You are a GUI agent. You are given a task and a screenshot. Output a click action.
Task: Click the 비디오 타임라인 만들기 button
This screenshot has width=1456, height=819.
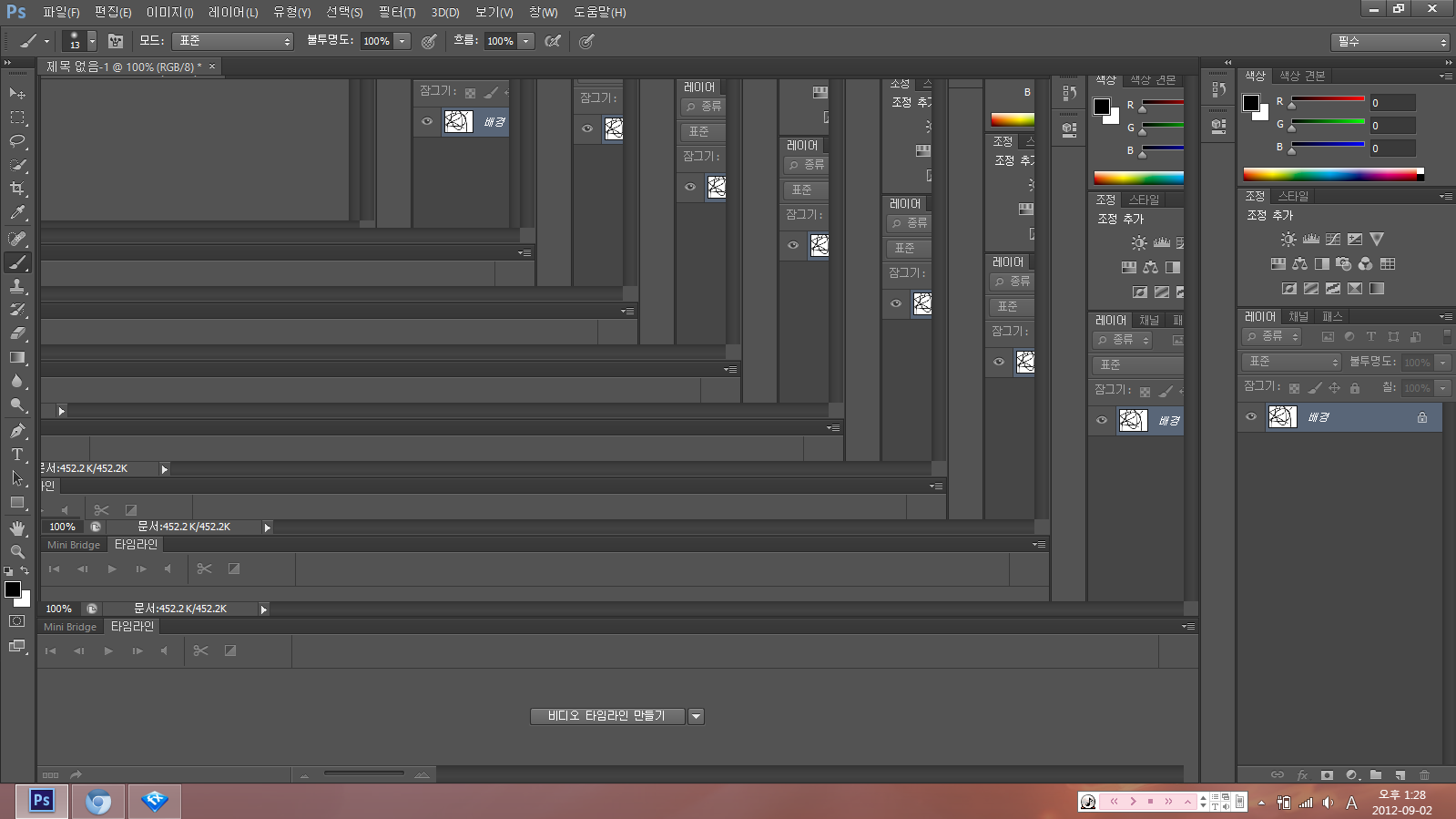pyautogui.click(x=607, y=716)
